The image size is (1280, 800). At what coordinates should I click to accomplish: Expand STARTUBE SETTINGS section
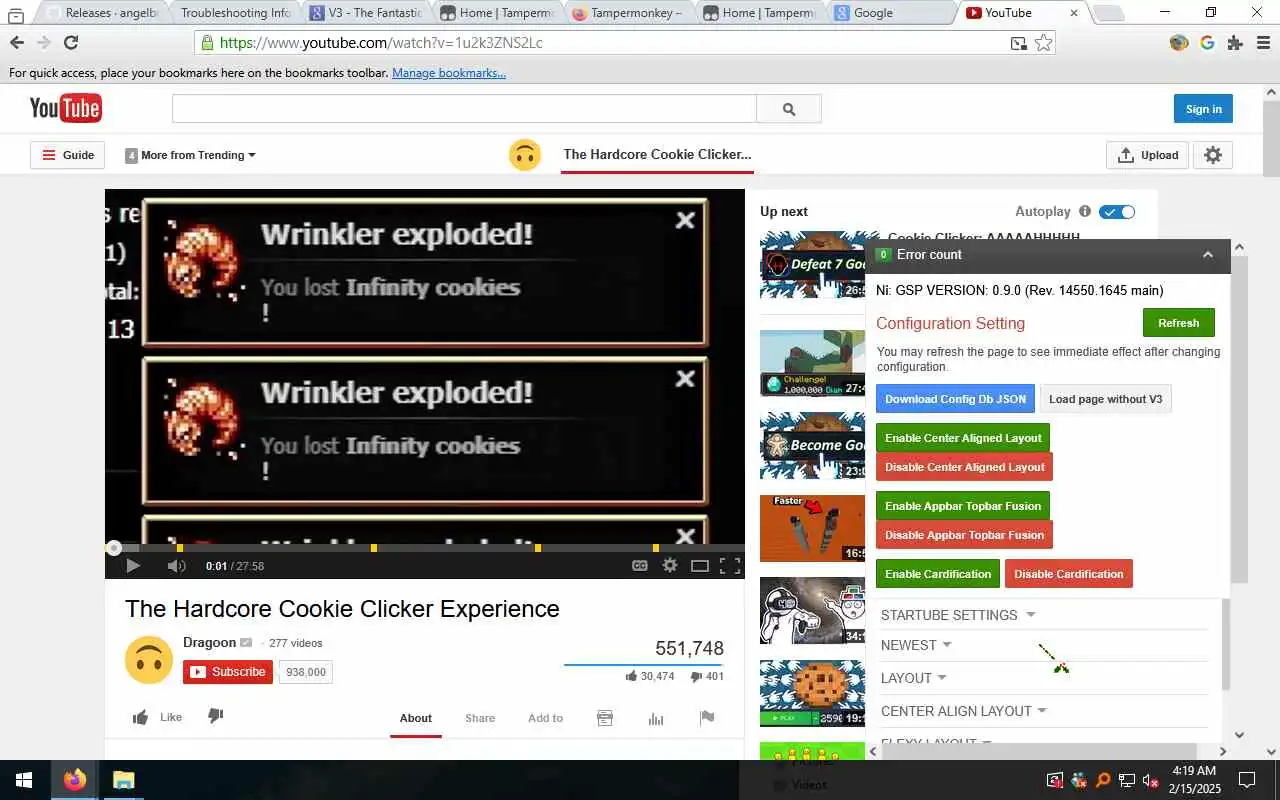point(958,615)
